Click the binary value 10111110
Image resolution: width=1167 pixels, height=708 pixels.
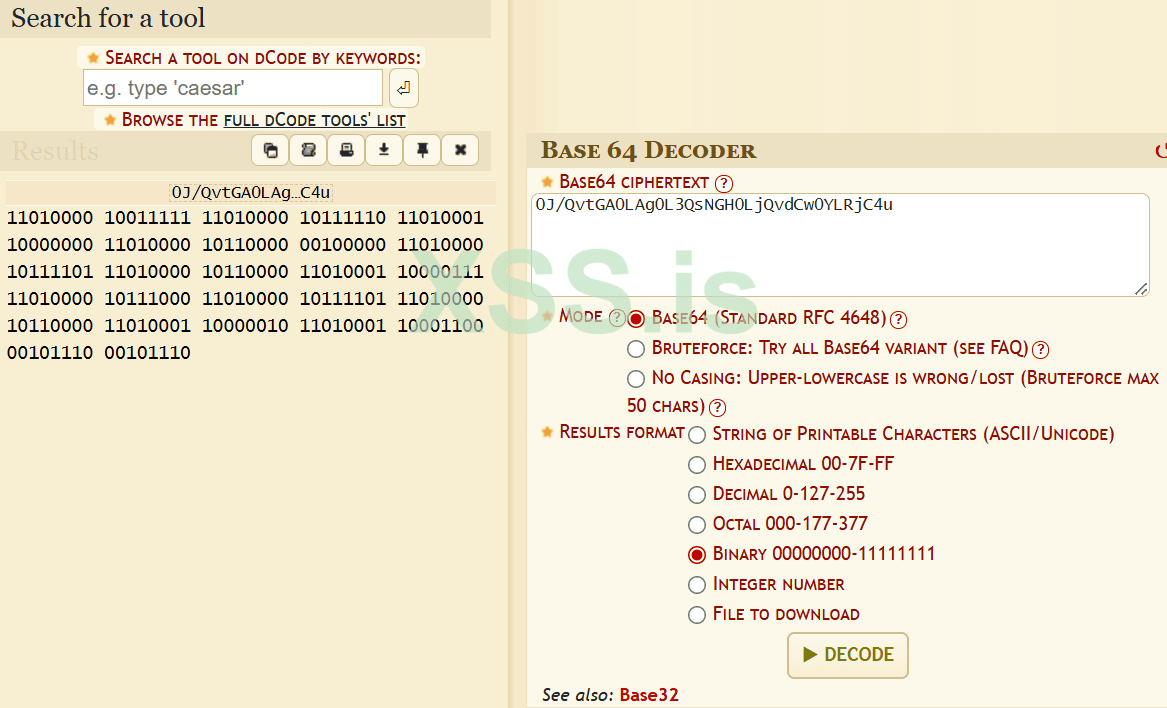pyautogui.click(x=342, y=218)
